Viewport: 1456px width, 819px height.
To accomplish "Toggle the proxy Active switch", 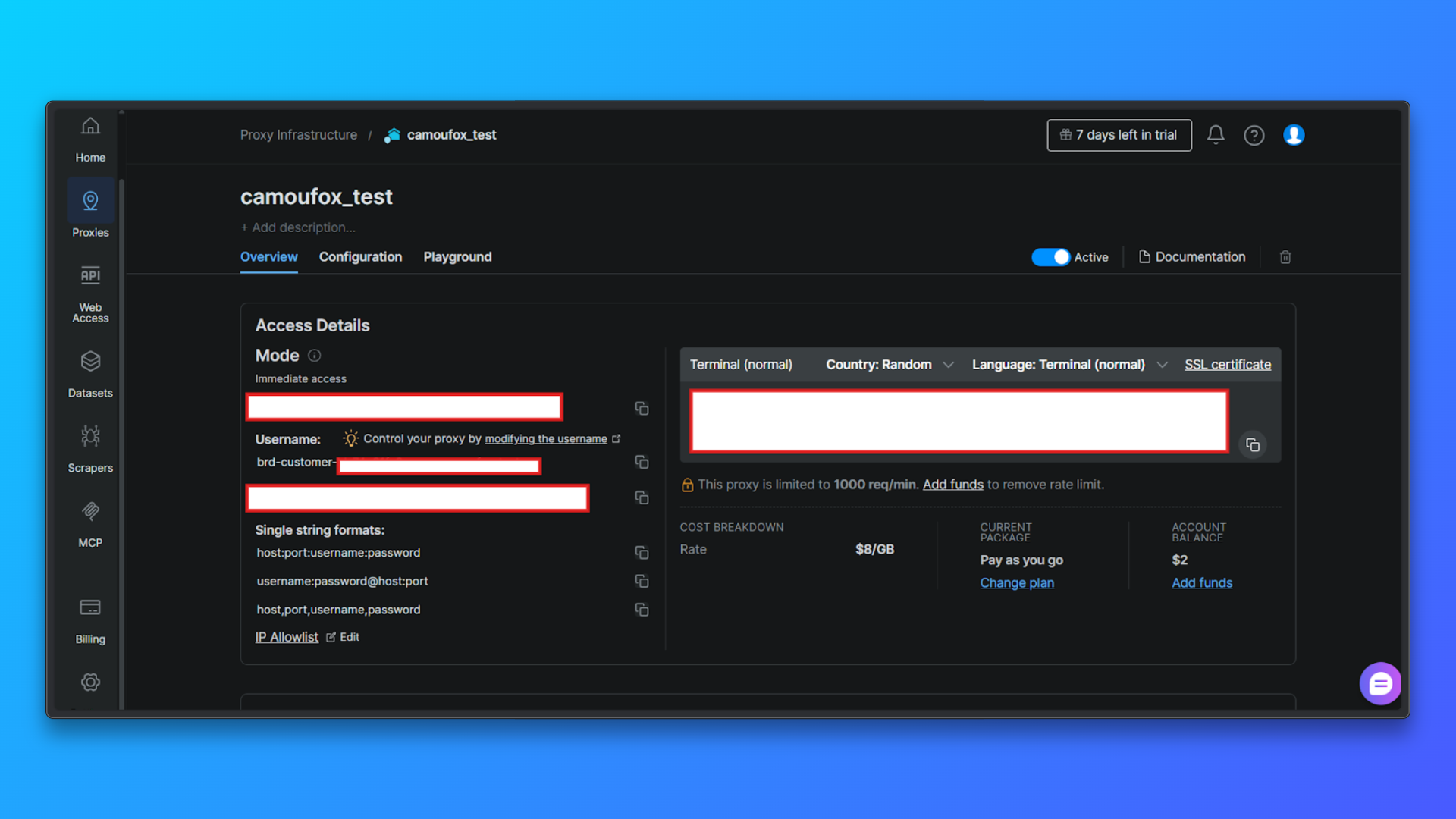I will [x=1050, y=257].
